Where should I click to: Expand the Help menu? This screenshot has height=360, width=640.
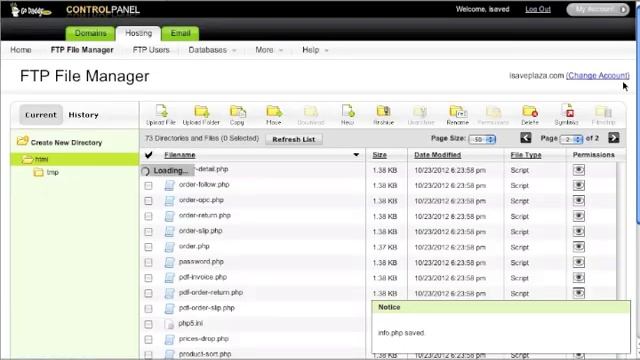click(315, 50)
